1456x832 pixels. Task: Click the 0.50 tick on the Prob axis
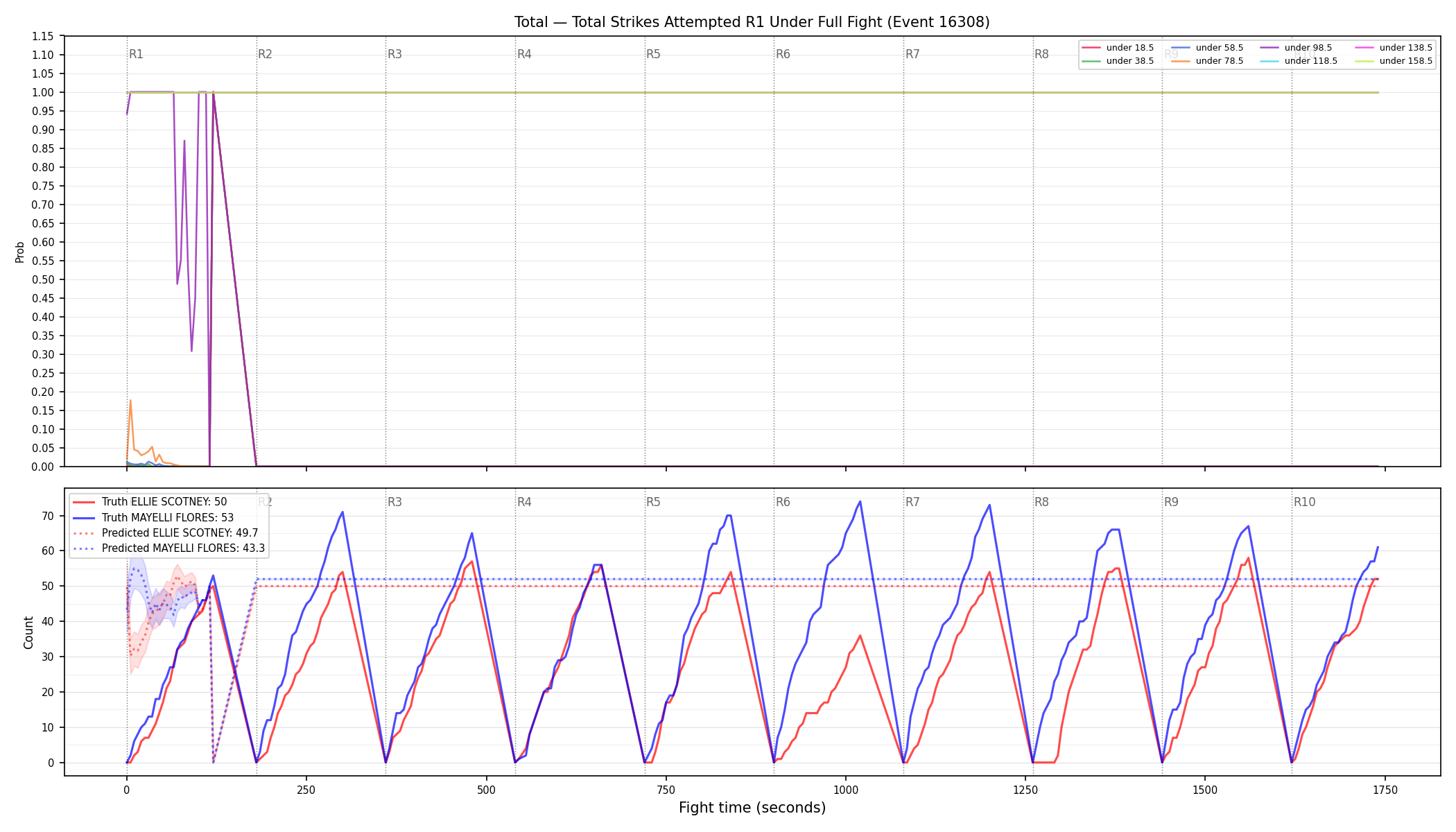click(x=43, y=279)
